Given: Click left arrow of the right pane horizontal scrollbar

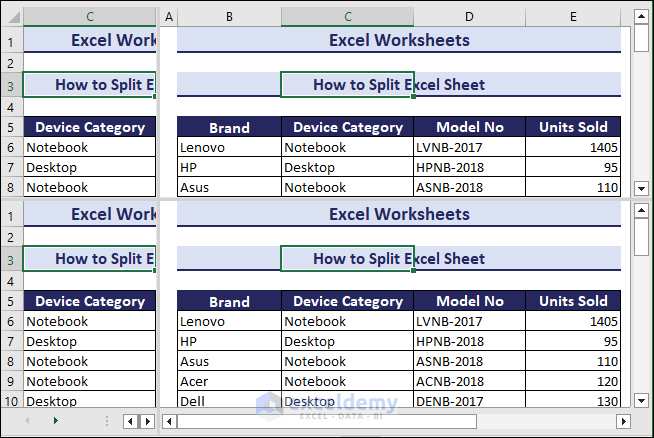Looking at the screenshot, I should (169, 421).
